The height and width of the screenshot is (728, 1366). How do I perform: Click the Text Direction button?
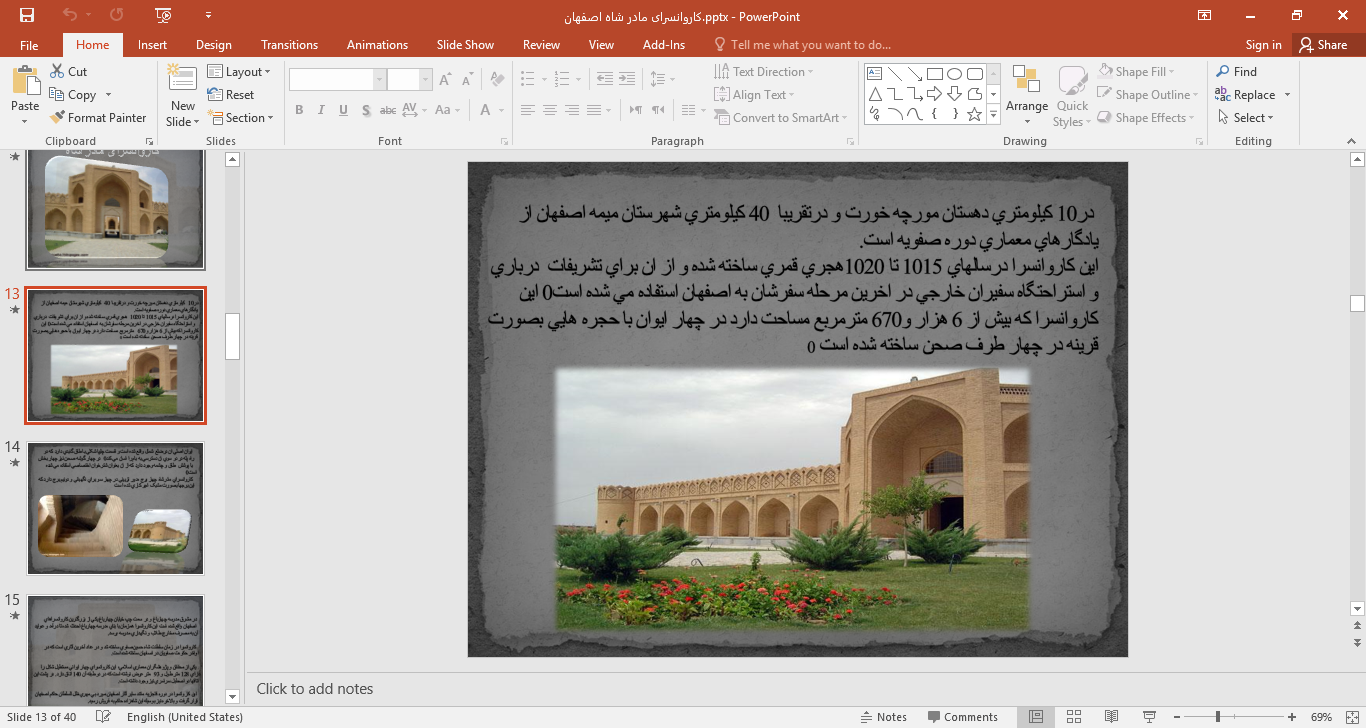tap(763, 72)
